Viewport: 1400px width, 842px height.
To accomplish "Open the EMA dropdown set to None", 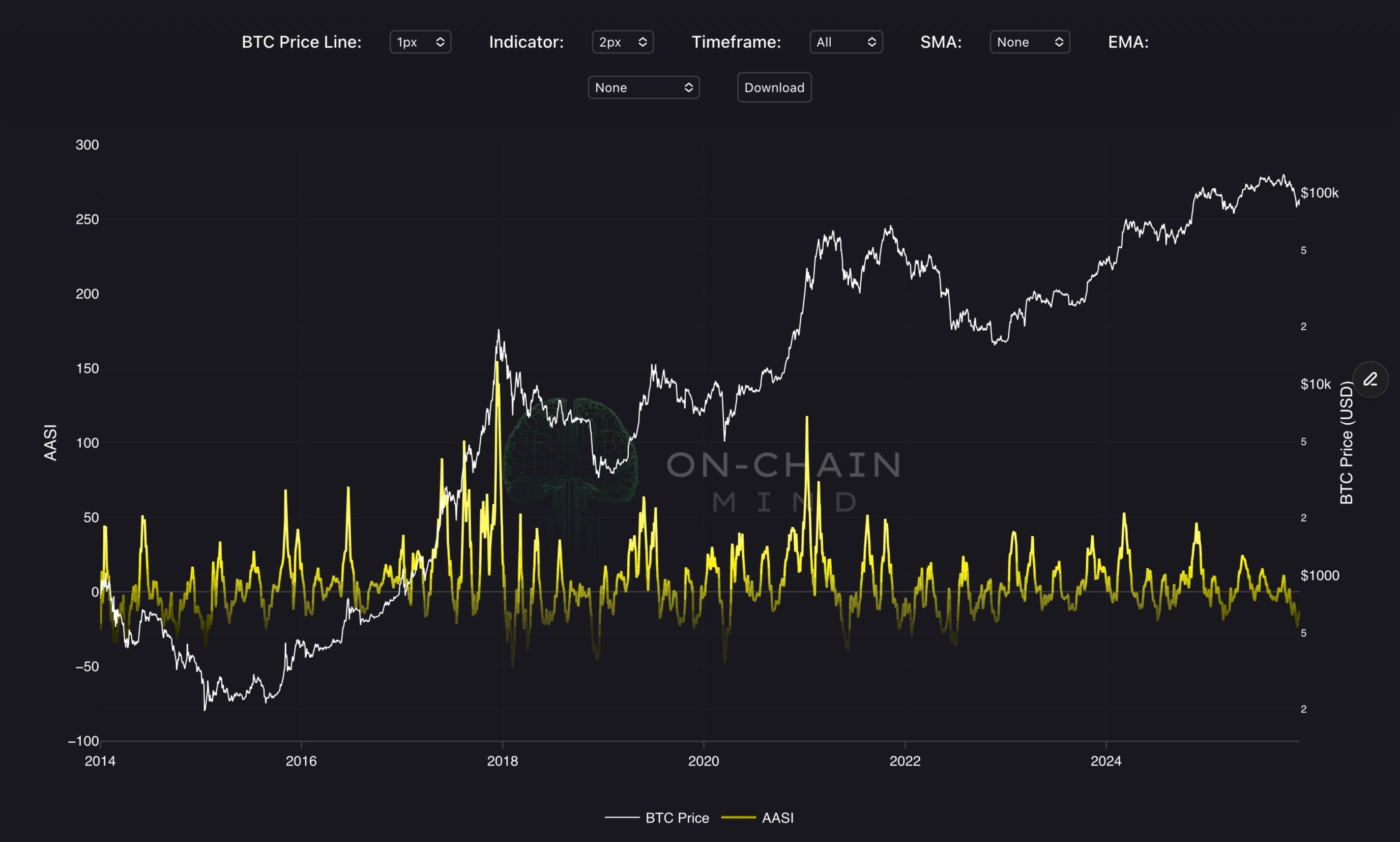I will point(643,88).
